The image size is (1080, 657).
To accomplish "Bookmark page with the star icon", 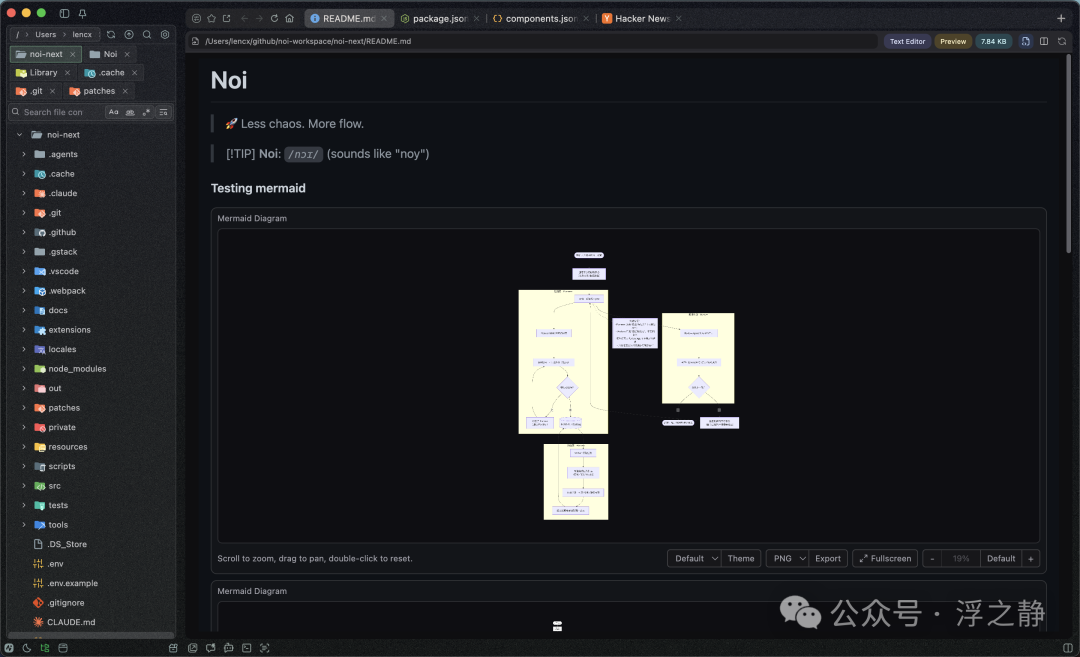I will 211,19.
